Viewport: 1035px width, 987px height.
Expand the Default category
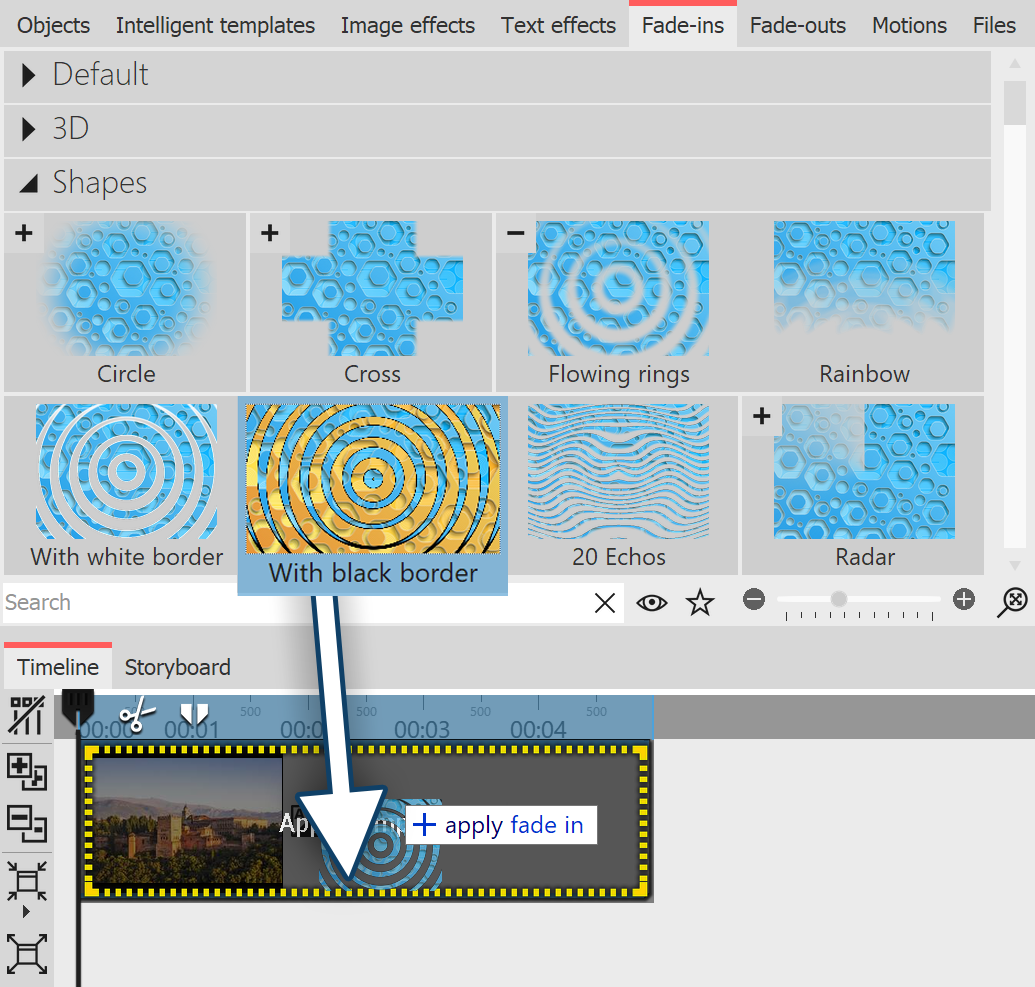[x=29, y=75]
